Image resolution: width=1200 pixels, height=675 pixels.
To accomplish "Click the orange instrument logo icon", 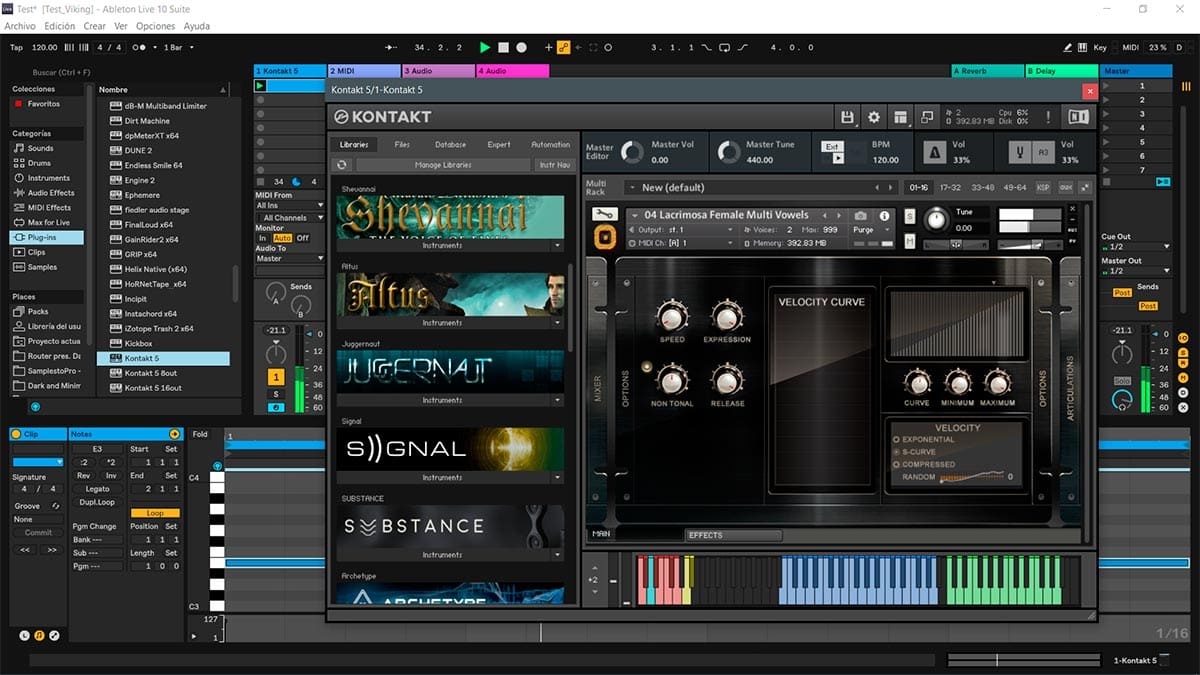I will pyautogui.click(x=603, y=237).
